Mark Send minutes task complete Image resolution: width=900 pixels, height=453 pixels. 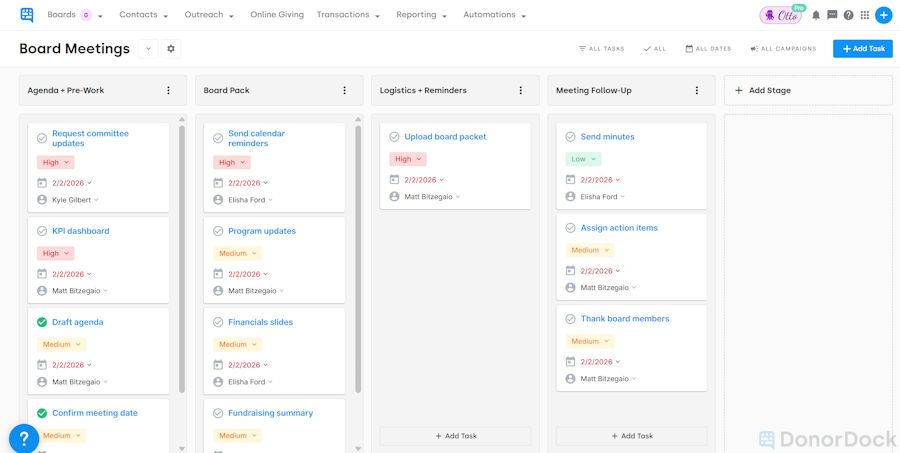pos(571,137)
